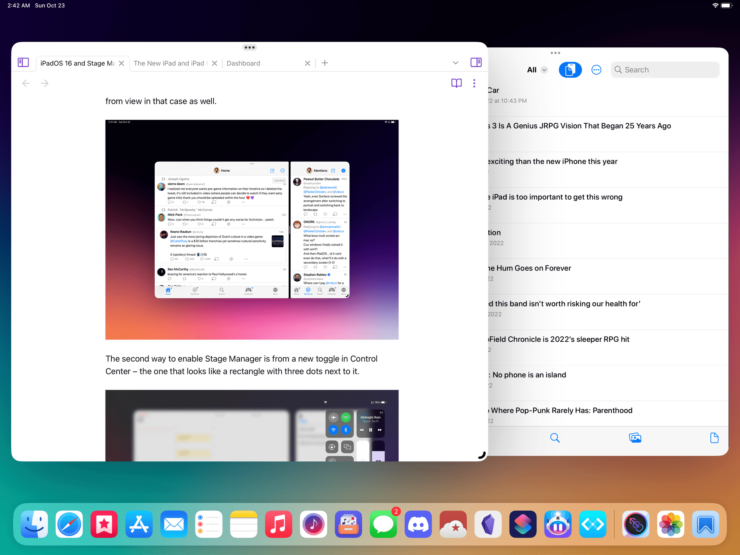
Task: Open the reading mode book icon
Action: (456, 83)
